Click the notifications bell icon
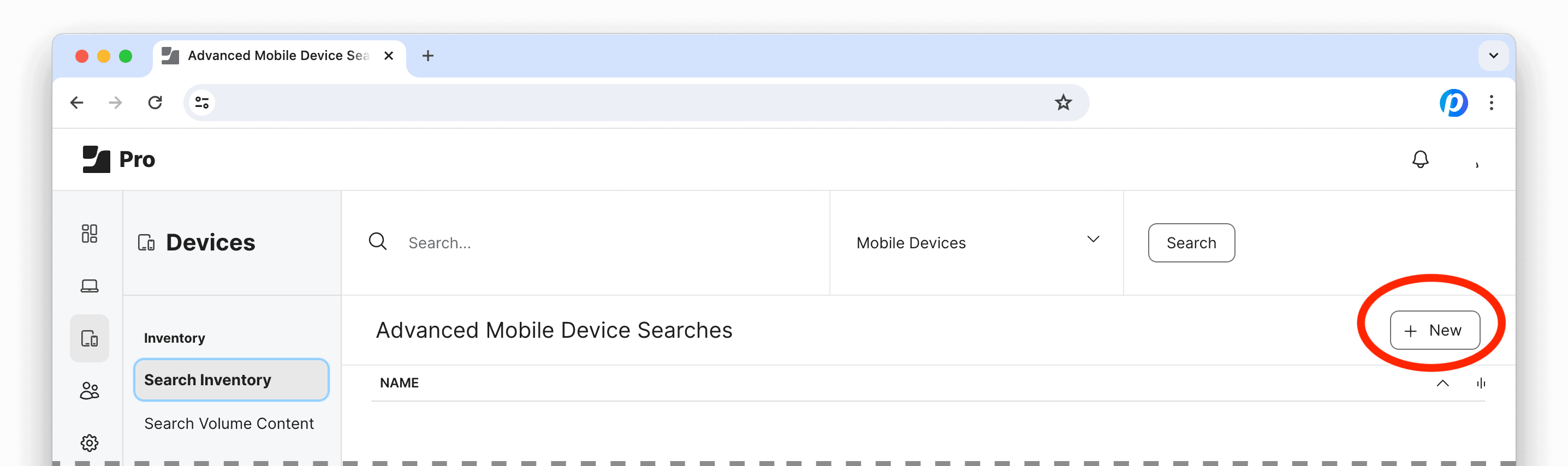1568x466 pixels. click(x=1420, y=159)
